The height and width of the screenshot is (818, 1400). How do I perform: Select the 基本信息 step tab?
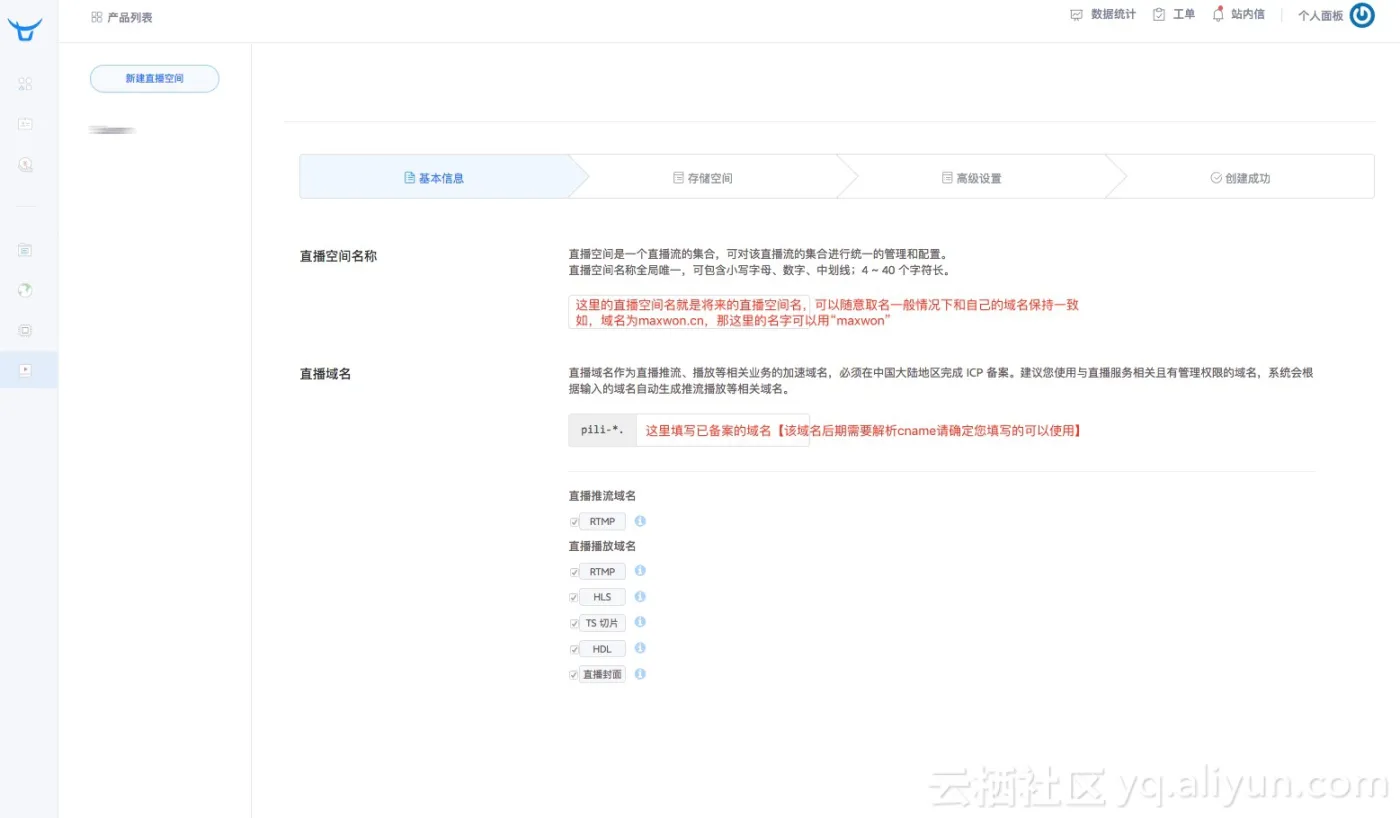pyautogui.click(x=434, y=178)
